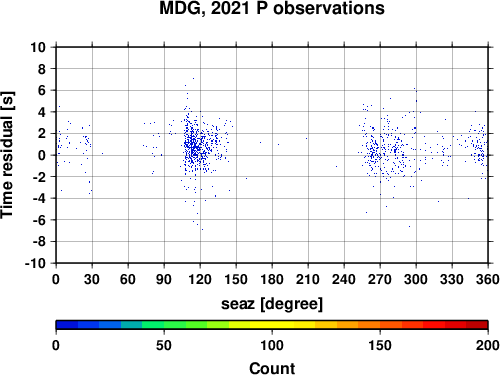500x375 pixels.
Task: Pick the dark red colorbar end segment
Action: click(x=477, y=325)
